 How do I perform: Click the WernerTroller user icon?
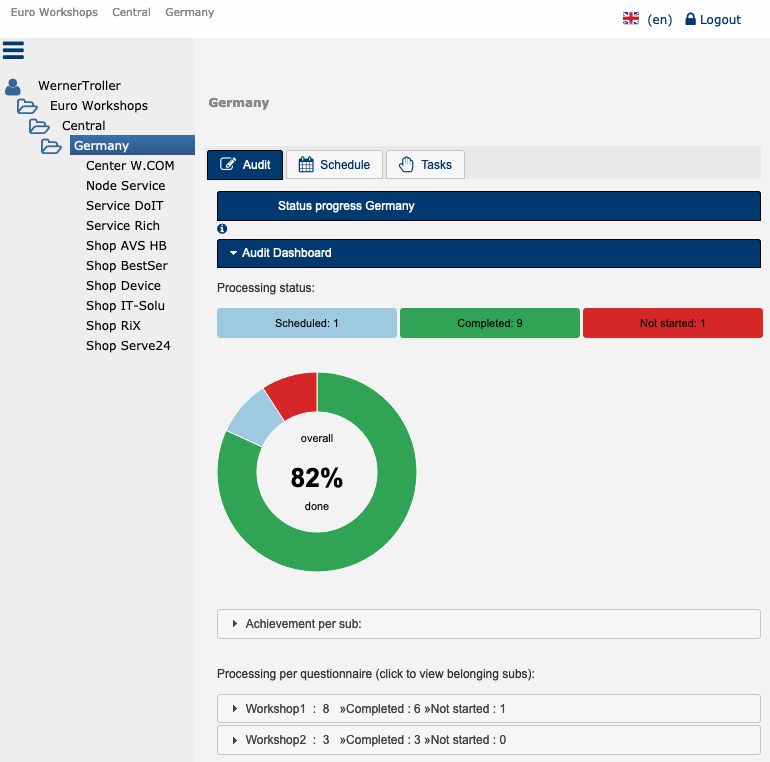click(13, 86)
